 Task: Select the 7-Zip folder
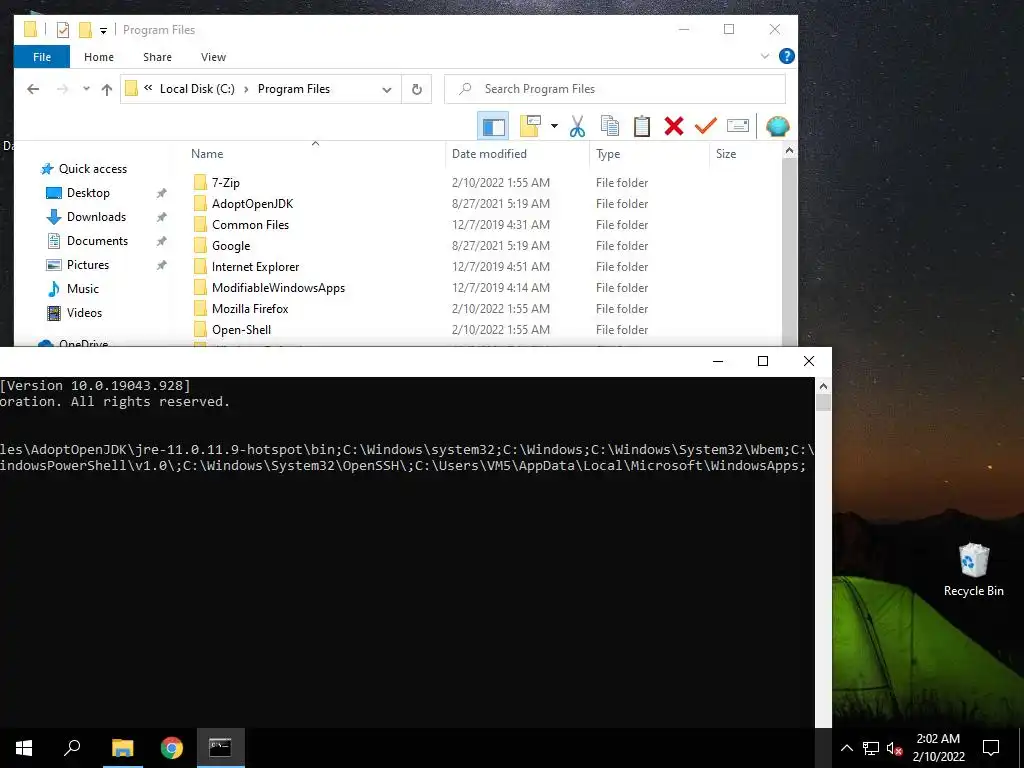[x=226, y=183]
